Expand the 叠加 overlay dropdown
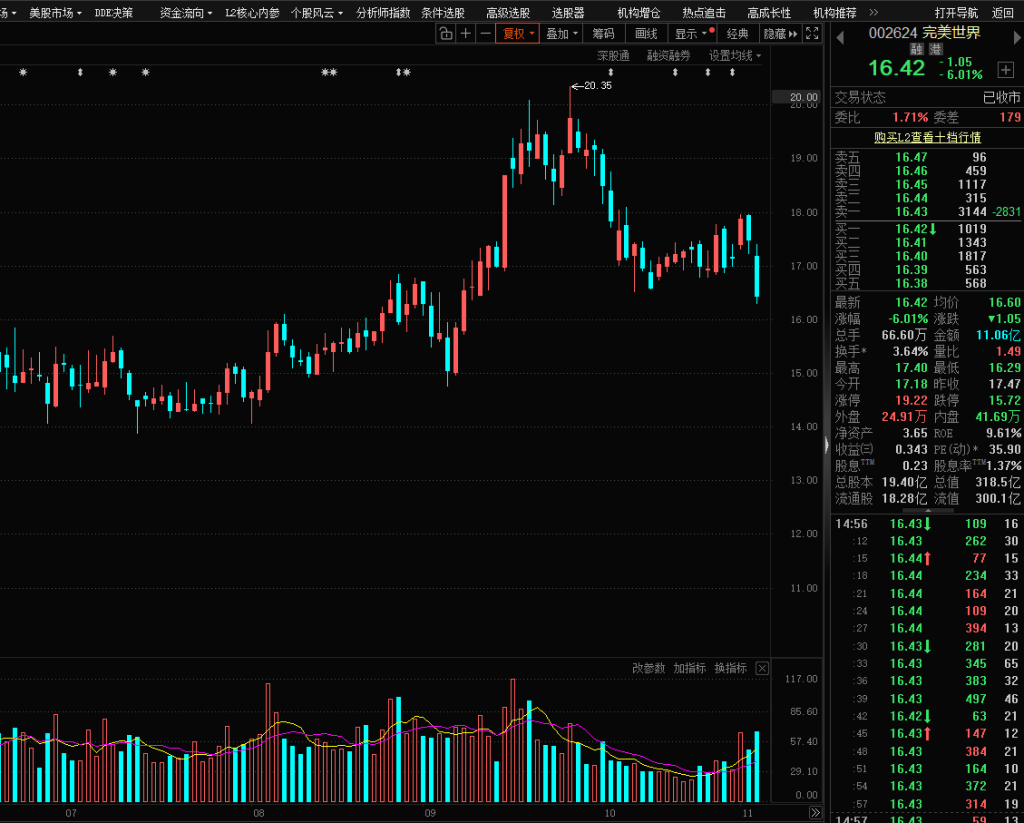This screenshot has width=1024, height=823. point(562,34)
